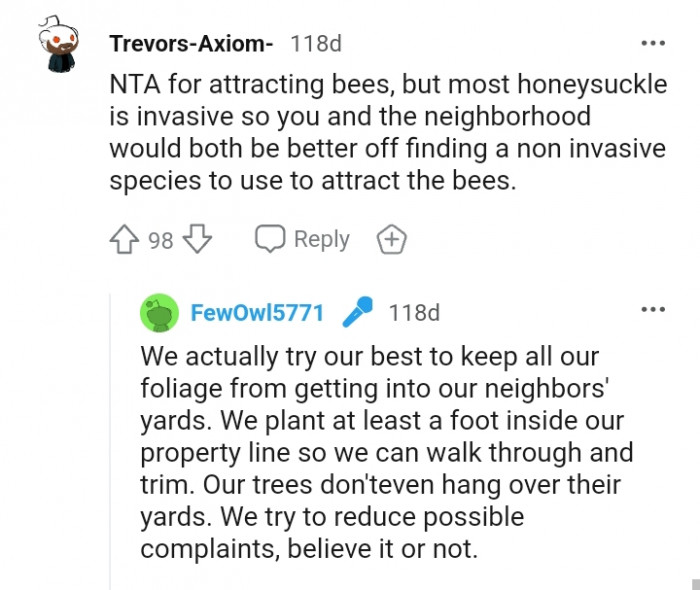Upvote Trevors-Axiom-'s comment

[125, 240]
